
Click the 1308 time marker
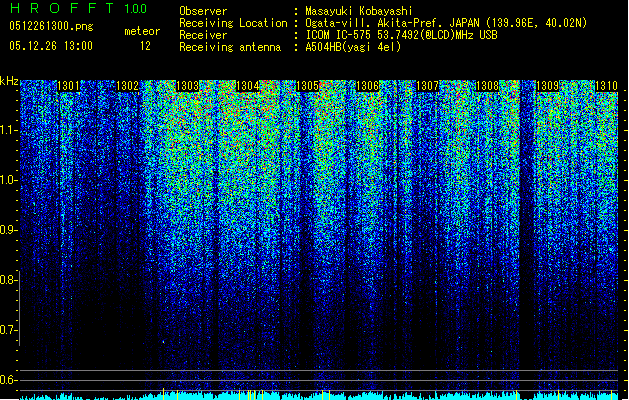(x=487, y=86)
